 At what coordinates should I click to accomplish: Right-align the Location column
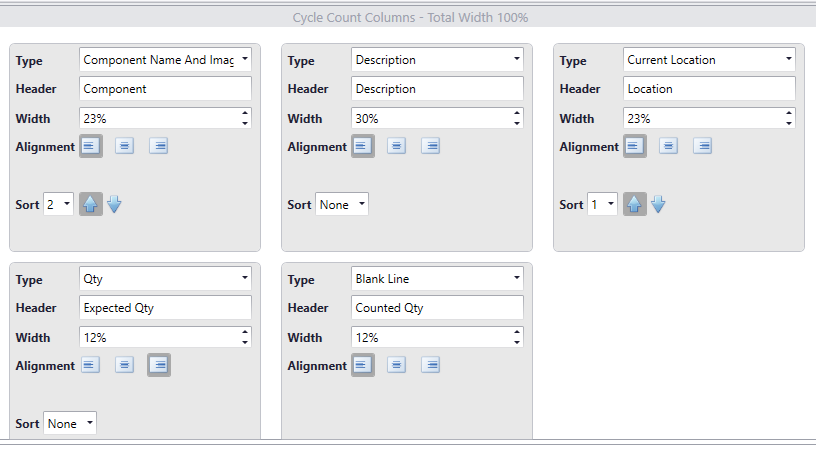click(703, 146)
